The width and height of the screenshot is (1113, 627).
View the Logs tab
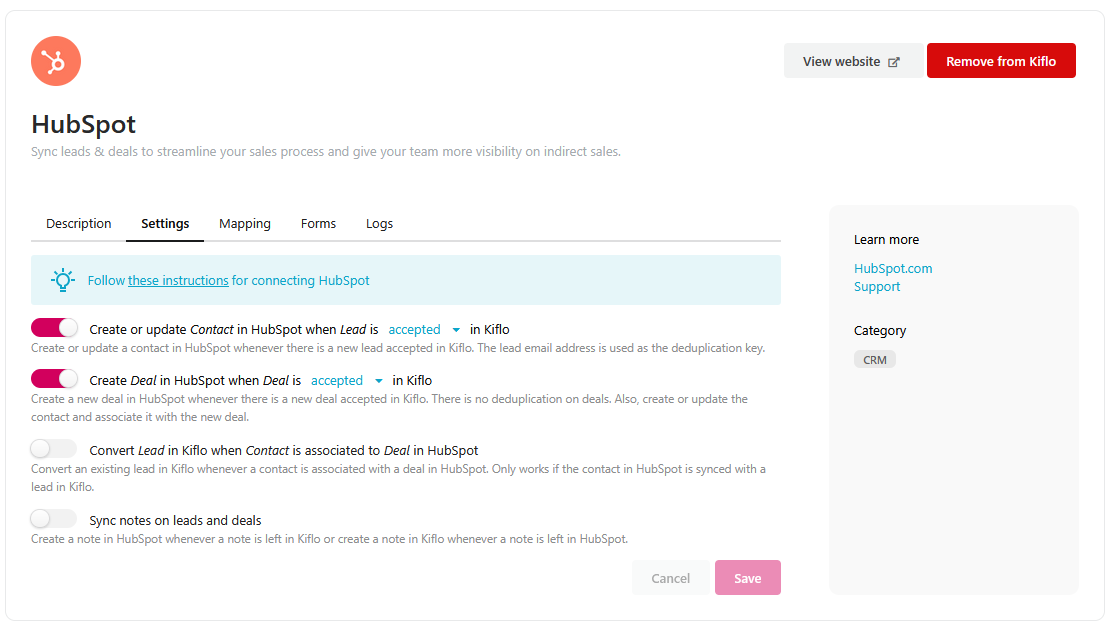(379, 224)
